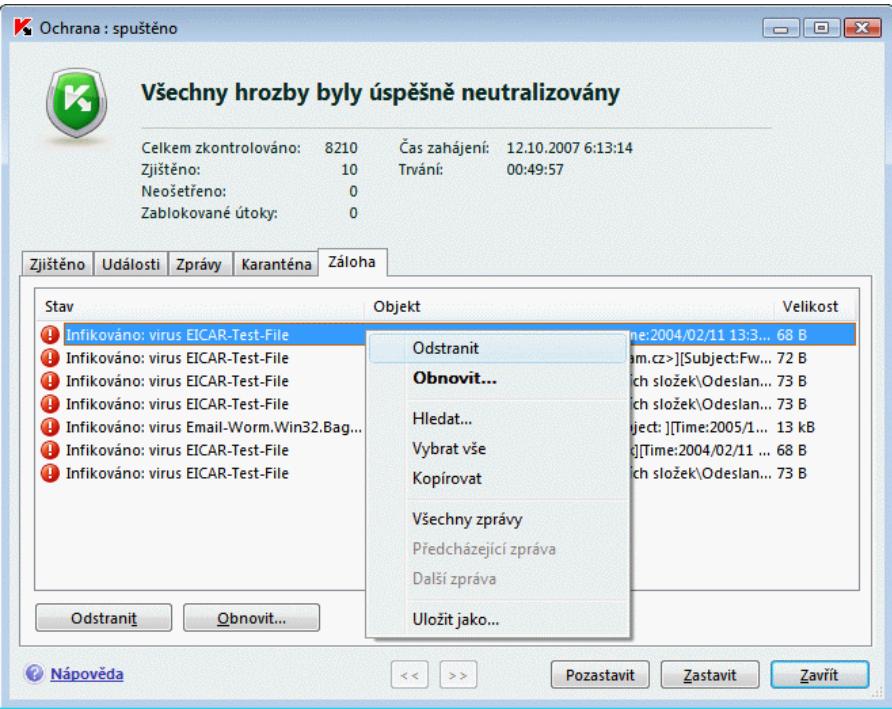Sort by the Stav column header

click(200, 307)
